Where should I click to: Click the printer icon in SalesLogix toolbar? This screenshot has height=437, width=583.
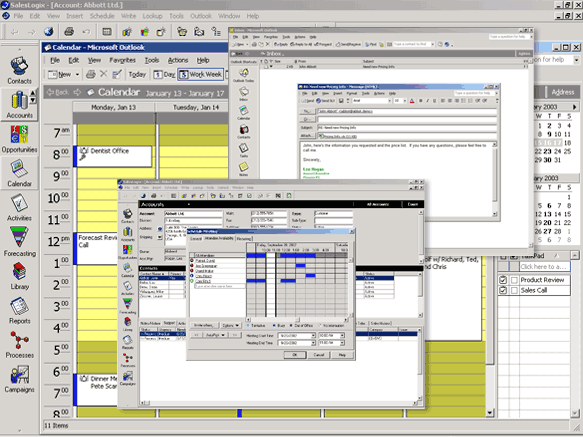click(69, 32)
